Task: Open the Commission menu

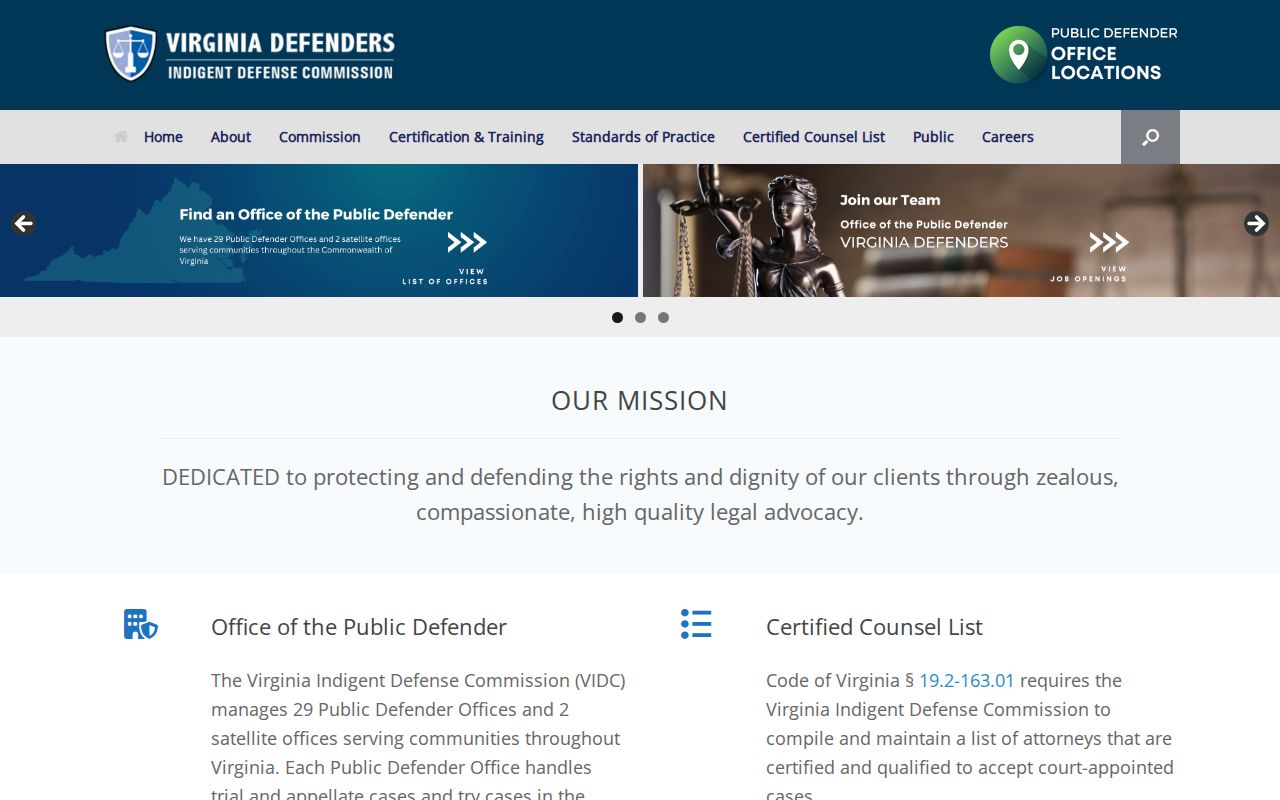Action: pos(320,137)
